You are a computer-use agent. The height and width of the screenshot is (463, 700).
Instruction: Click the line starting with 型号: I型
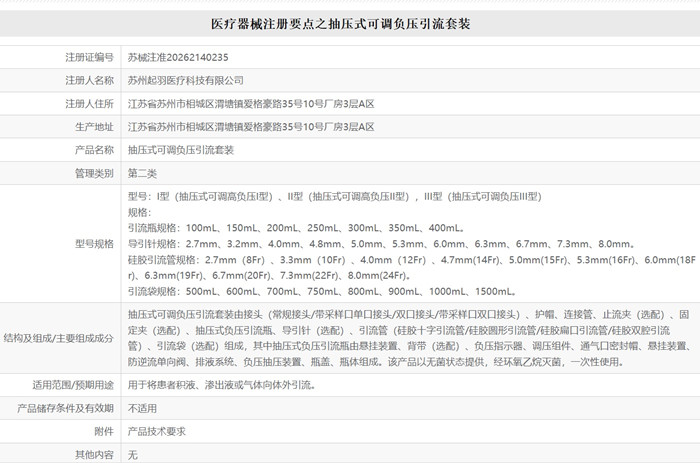335,196
